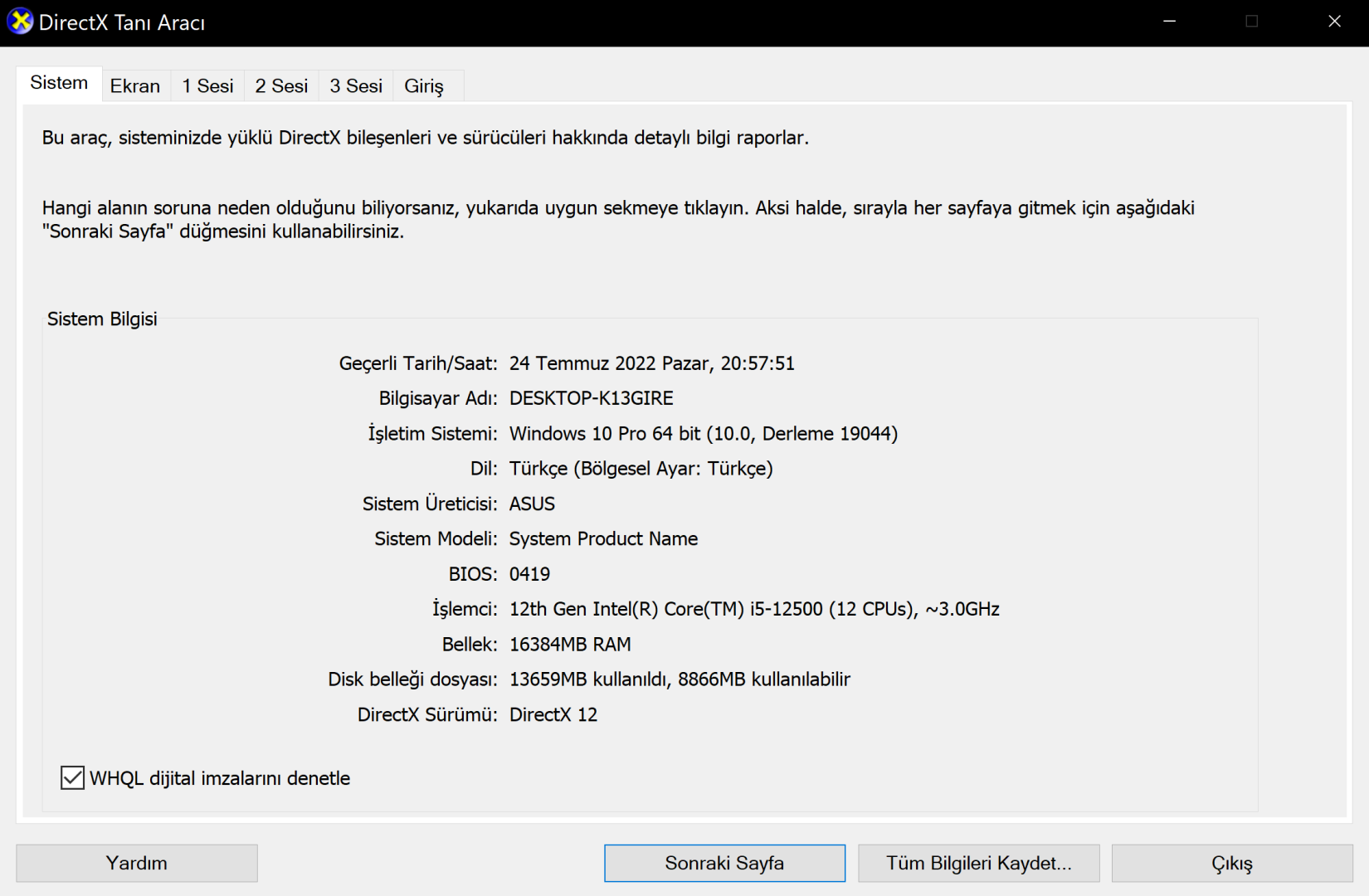Click the page file value 13659MB kullanıldı
This screenshot has height=896, width=1369.
(x=589, y=679)
